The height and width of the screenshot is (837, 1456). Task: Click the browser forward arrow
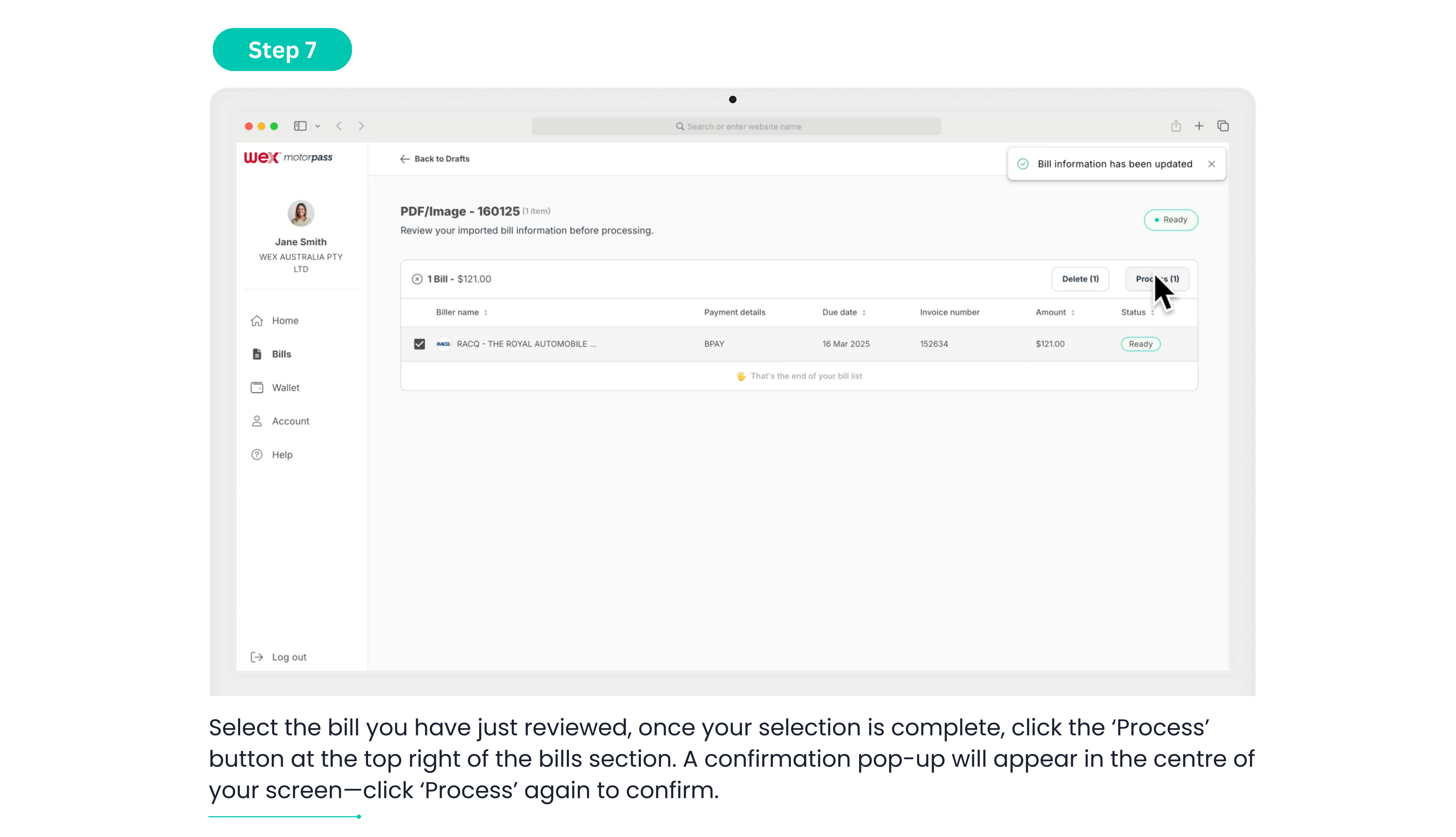click(361, 126)
